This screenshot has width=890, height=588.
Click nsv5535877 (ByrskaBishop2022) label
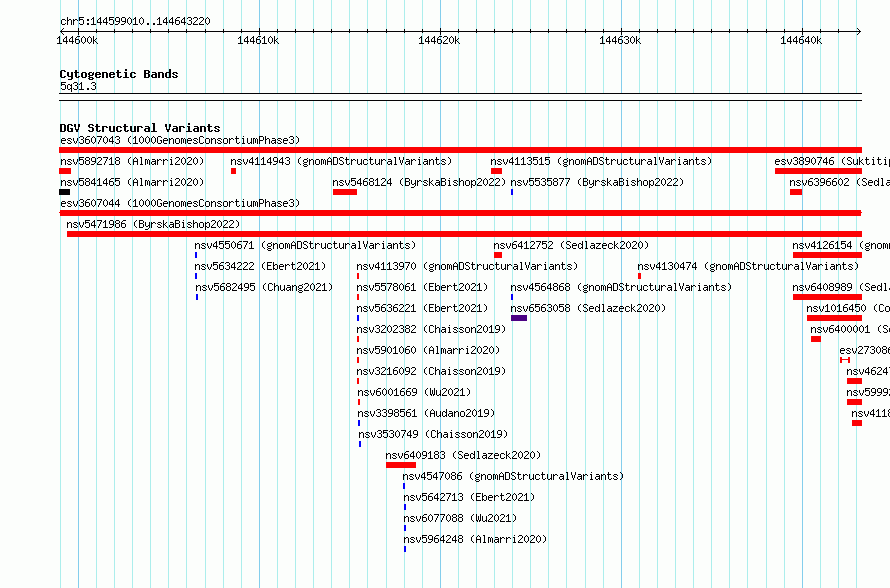[x=597, y=182]
